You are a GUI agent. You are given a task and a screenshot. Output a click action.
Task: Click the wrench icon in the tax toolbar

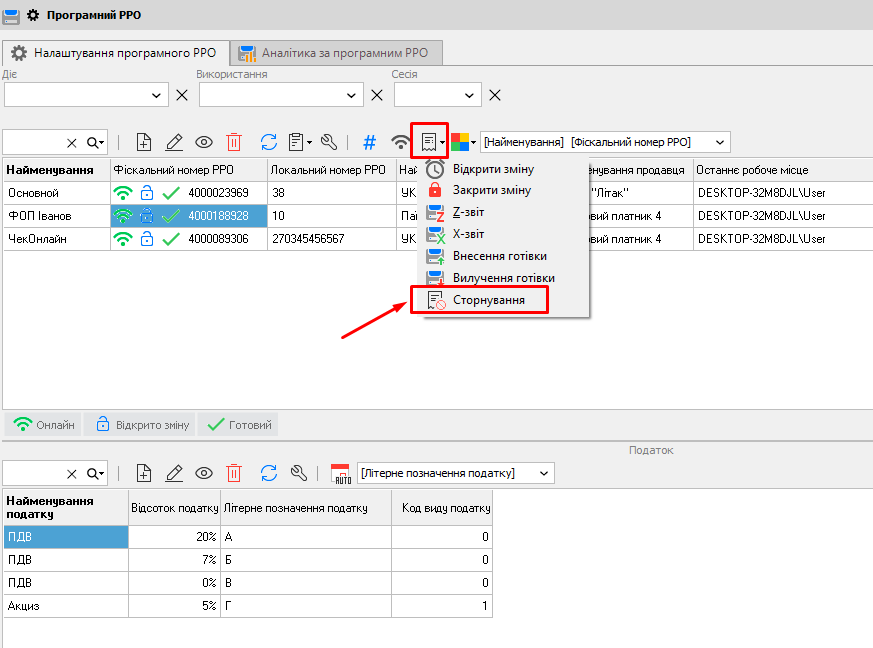click(297, 473)
